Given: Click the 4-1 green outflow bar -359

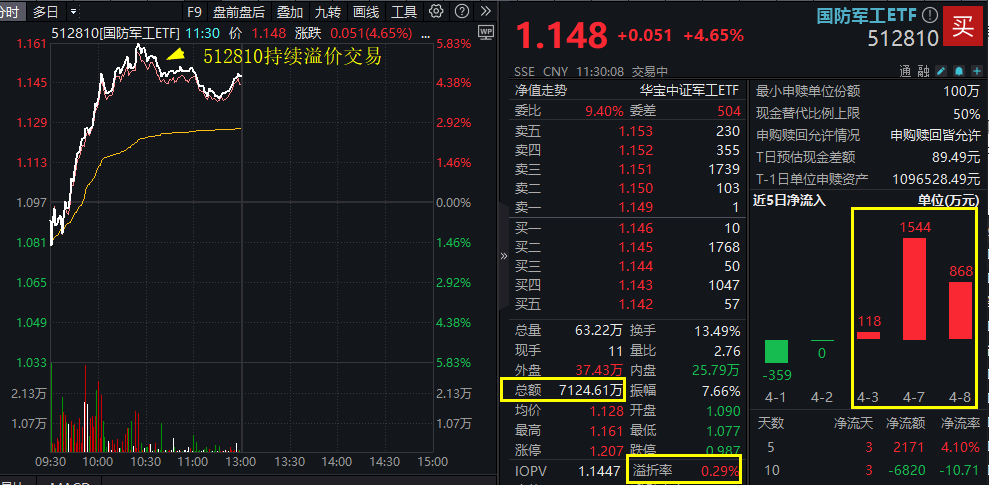Looking at the screenshot, I should pos(776,352).
